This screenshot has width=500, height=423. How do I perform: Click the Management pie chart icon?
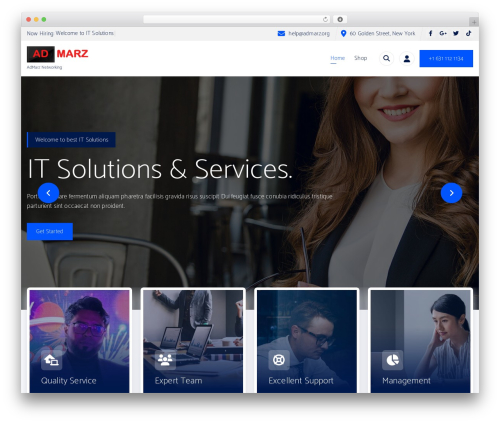[392, 360]
